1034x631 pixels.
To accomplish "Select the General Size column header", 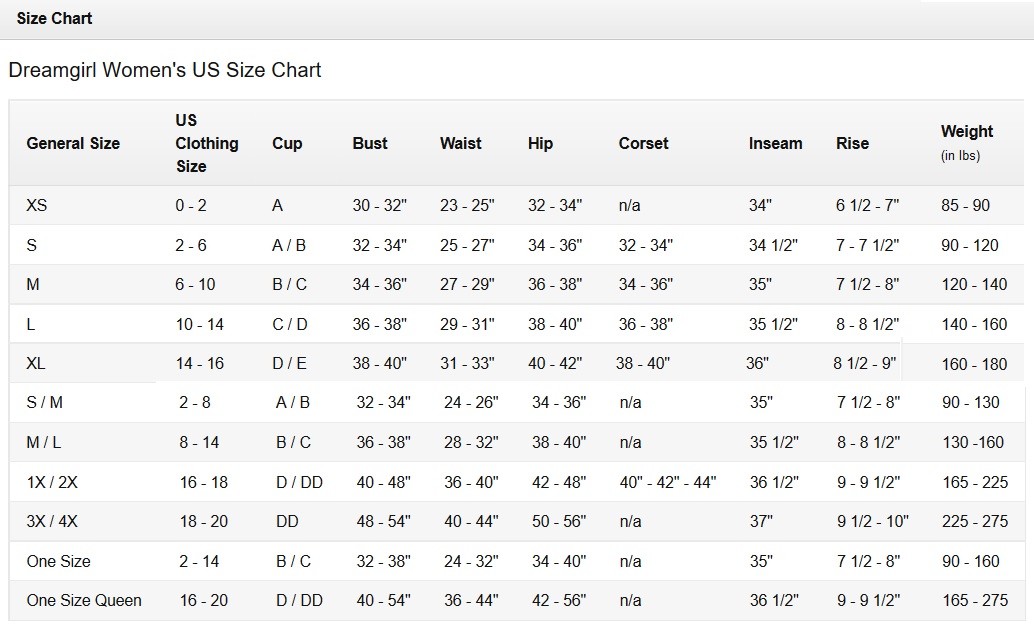I will point(73,143).
